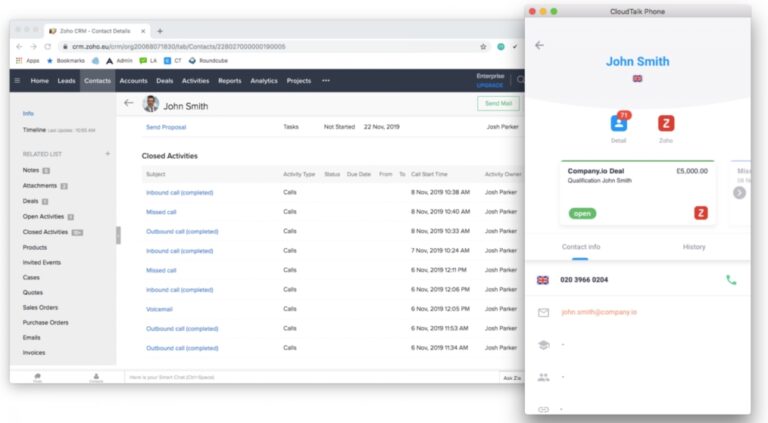Open a new browser tab with plus

click(160, 31)
